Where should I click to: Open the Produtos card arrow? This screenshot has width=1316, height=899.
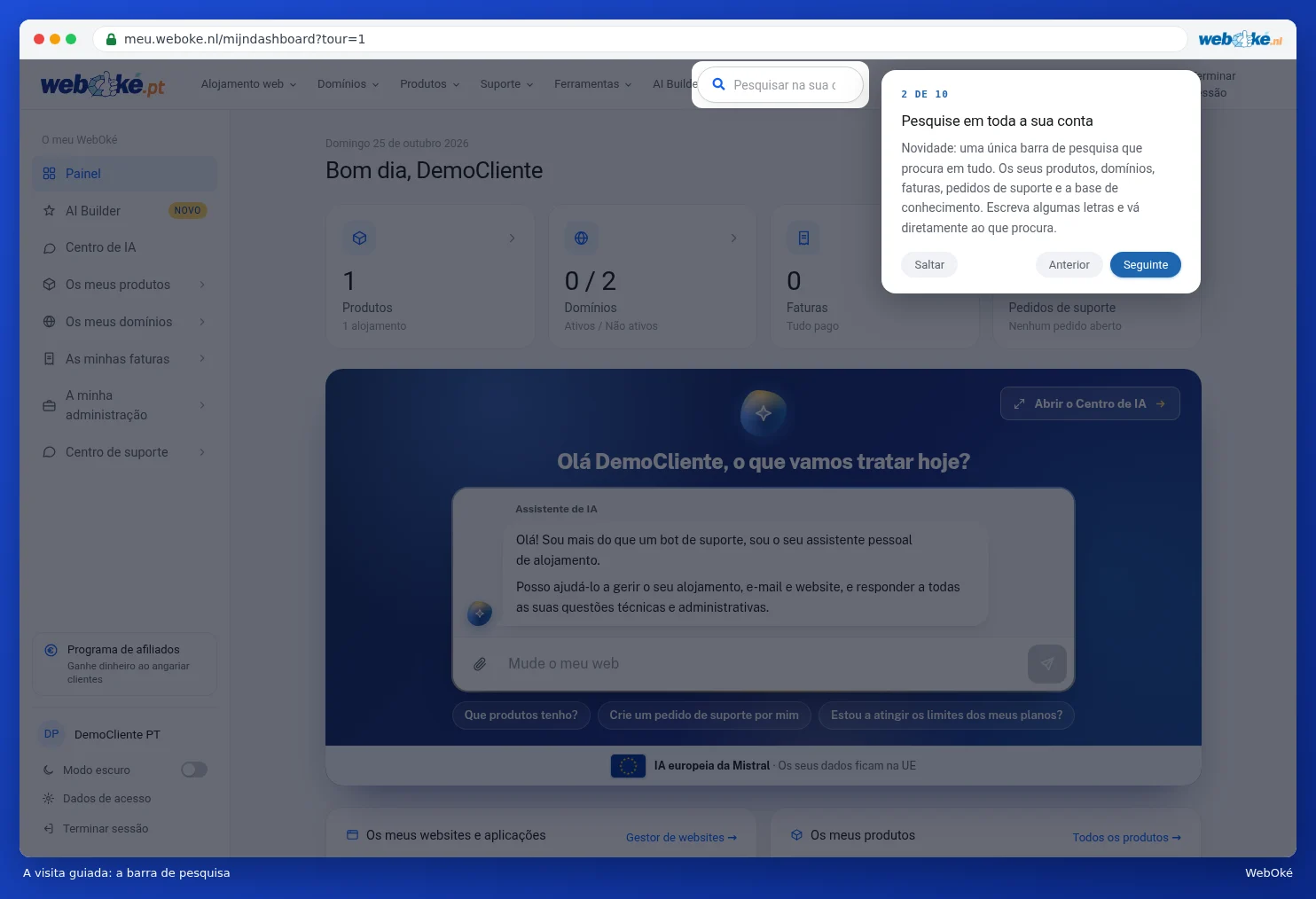point(512,238)
